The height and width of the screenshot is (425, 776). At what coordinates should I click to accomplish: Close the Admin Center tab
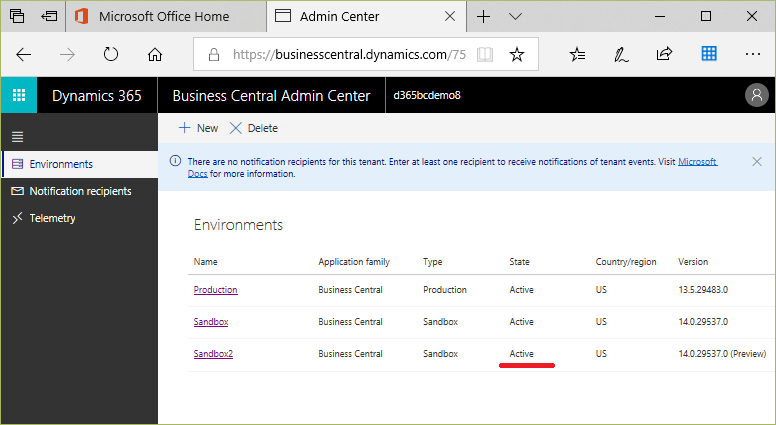point(450,16)
